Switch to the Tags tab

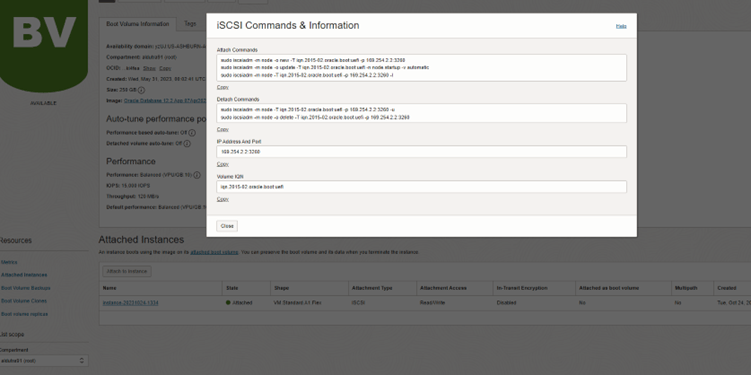click(x=190, y=24)
